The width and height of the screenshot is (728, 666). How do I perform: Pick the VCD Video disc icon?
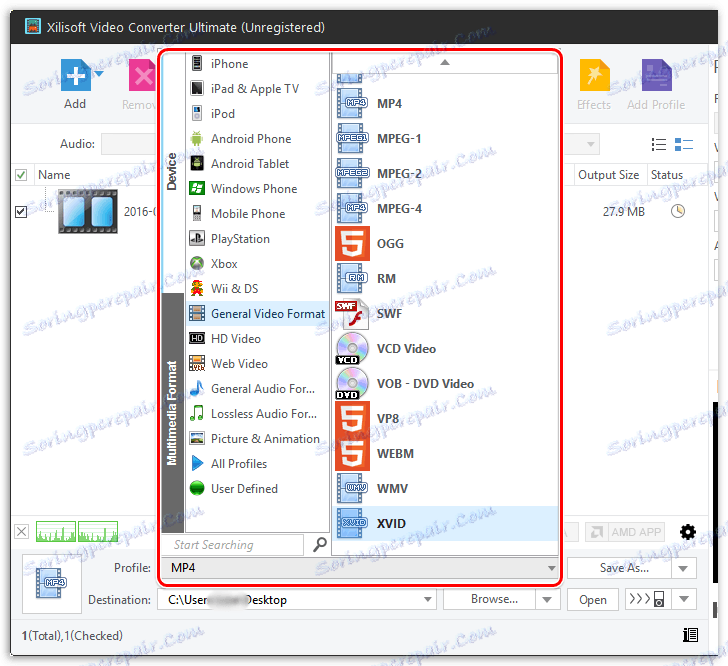pos(351,348)
